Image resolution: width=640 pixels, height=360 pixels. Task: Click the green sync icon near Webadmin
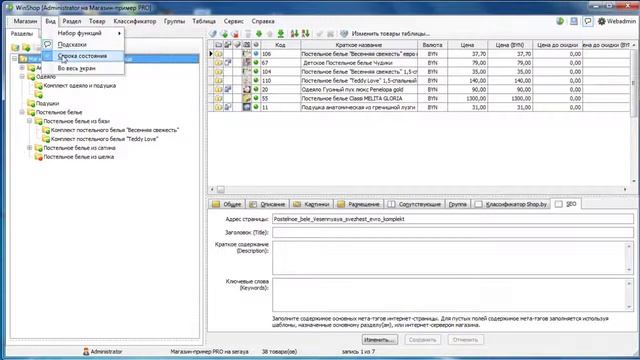click(x=560, y=21)
